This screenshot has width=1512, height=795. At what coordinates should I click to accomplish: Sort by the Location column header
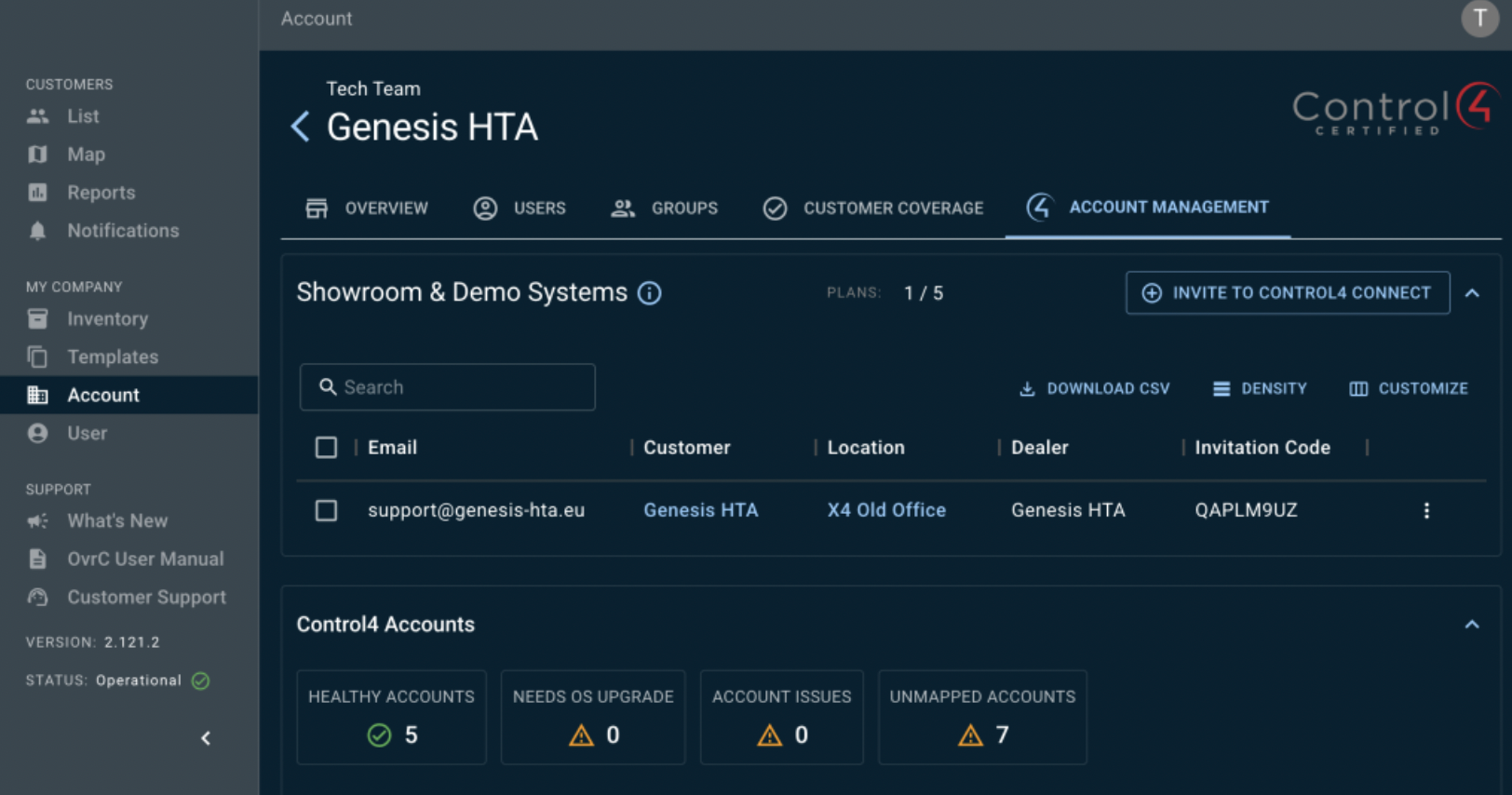point(866,448)
